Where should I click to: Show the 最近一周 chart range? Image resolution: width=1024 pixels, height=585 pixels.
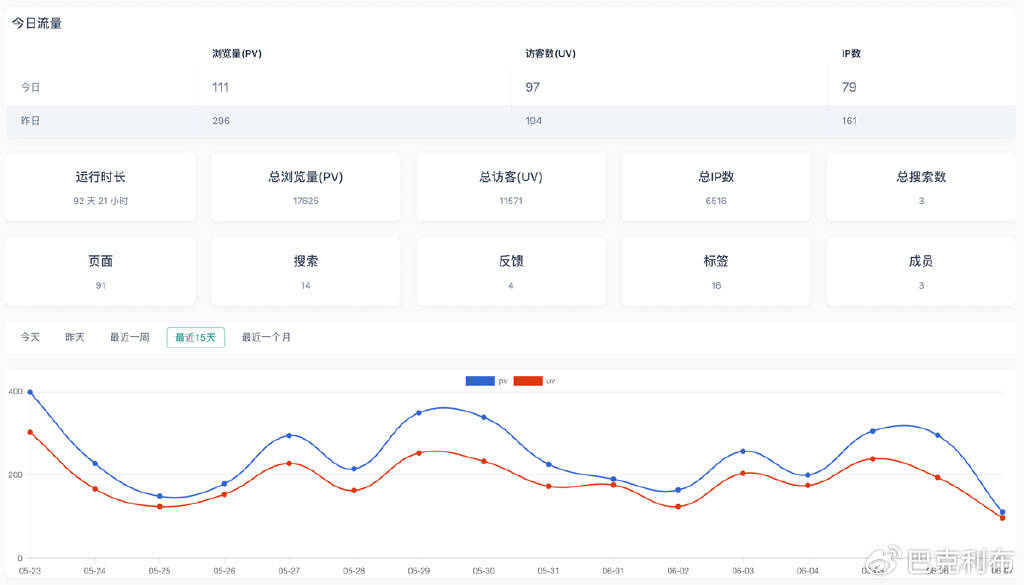(x=129, y=337)
